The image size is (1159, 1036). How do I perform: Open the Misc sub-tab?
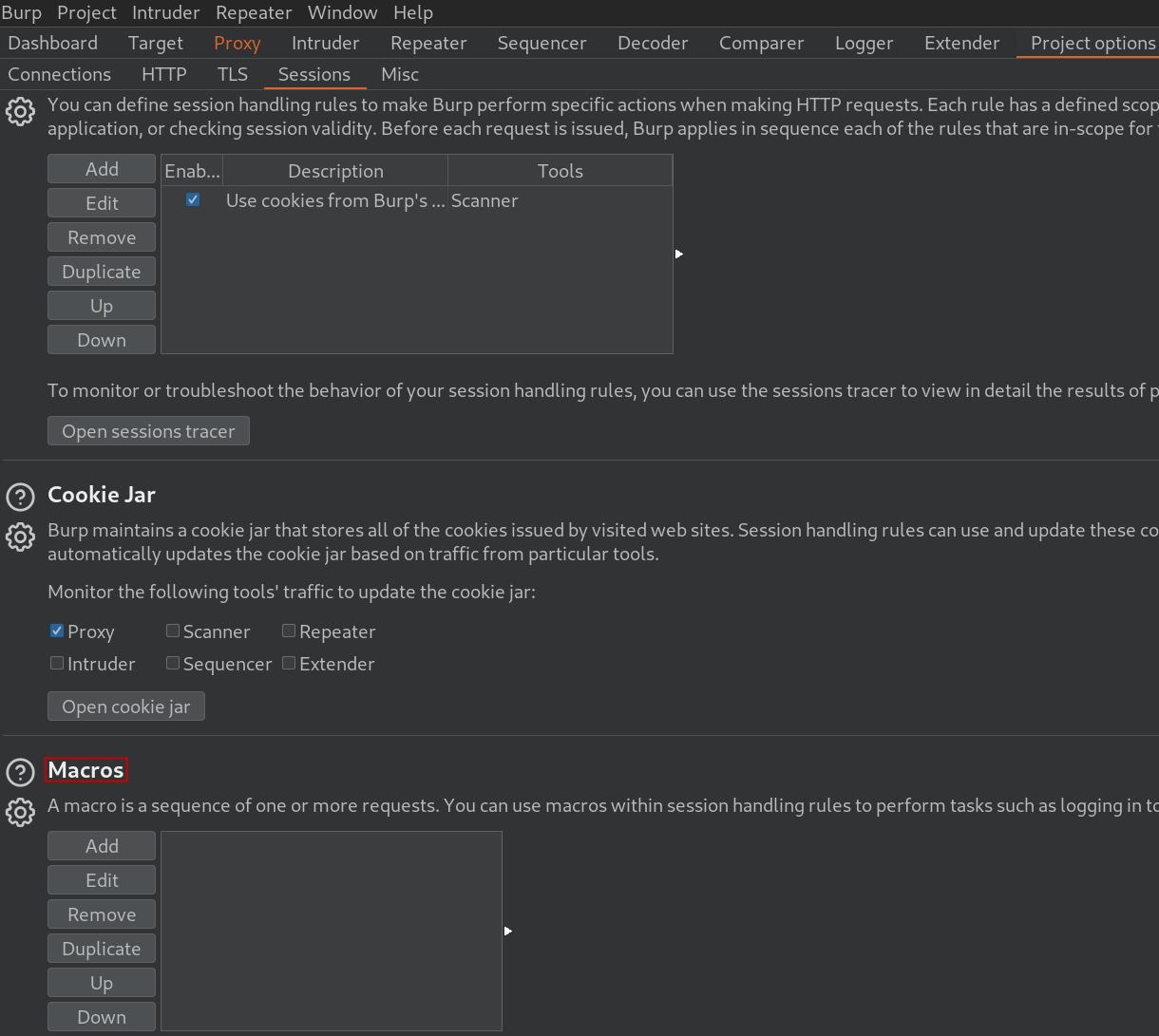400,74
